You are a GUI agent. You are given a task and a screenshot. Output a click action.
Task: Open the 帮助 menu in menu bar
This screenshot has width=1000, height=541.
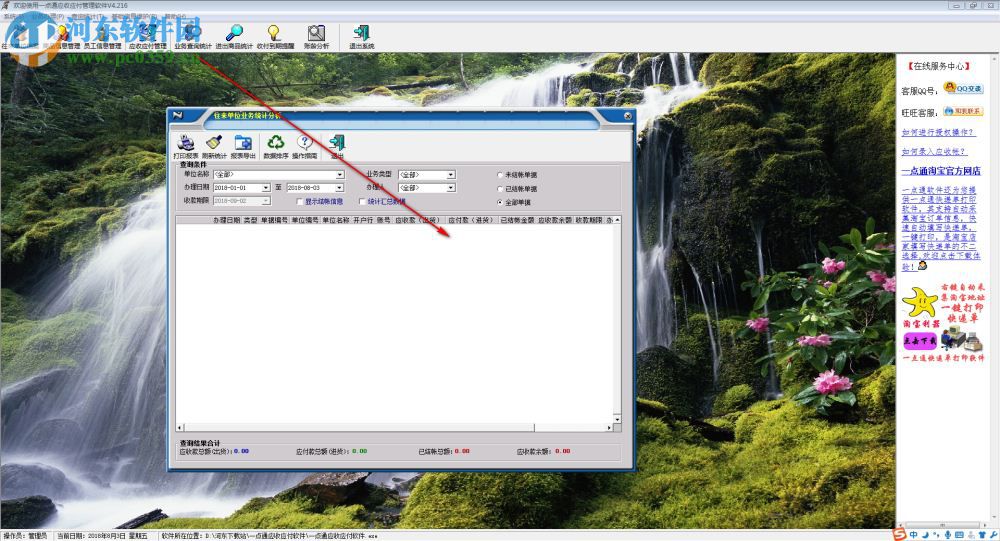tap(175, 16)
